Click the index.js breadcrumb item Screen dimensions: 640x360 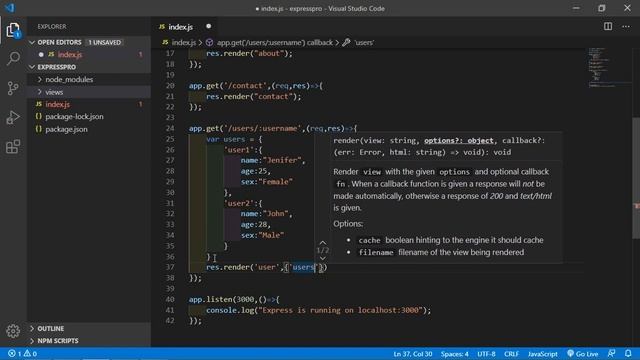click(x=184, y=42)
